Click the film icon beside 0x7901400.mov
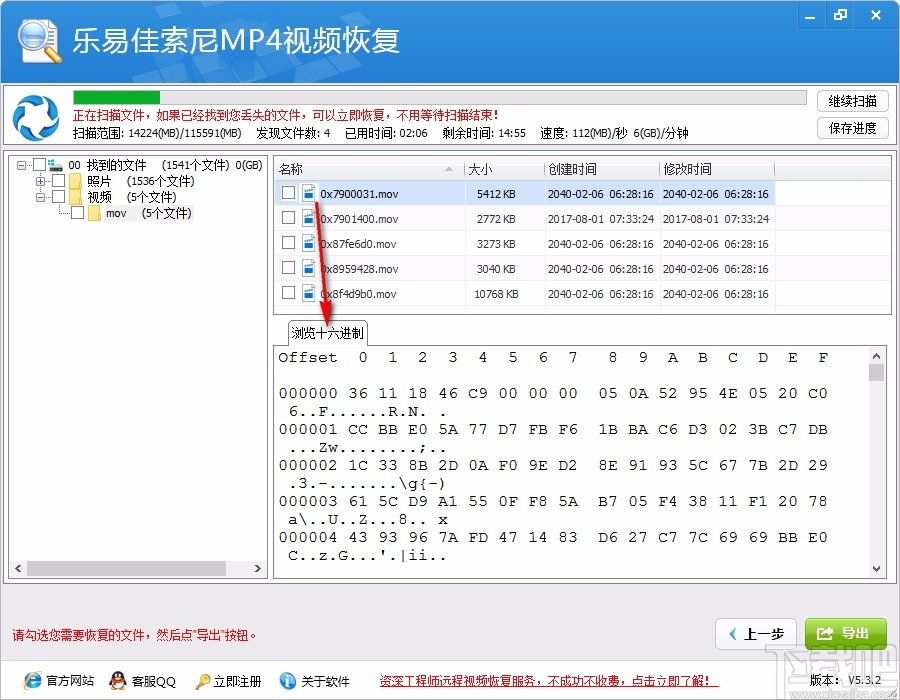 click(306, 218)
